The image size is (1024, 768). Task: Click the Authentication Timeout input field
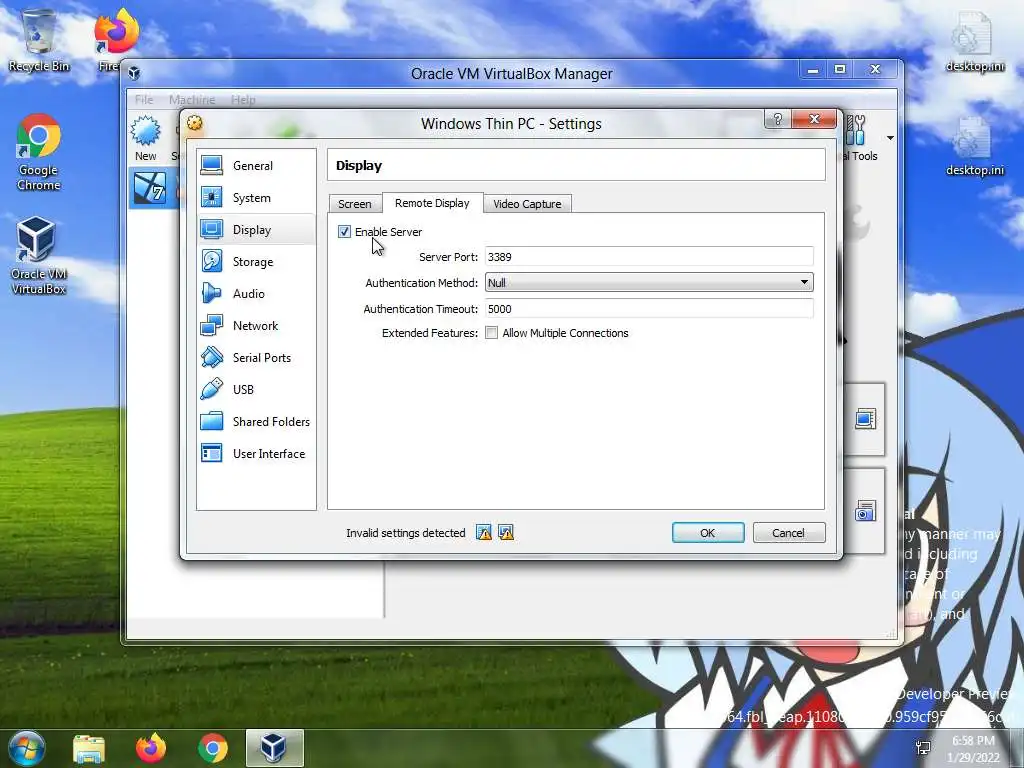click(649, 309)
